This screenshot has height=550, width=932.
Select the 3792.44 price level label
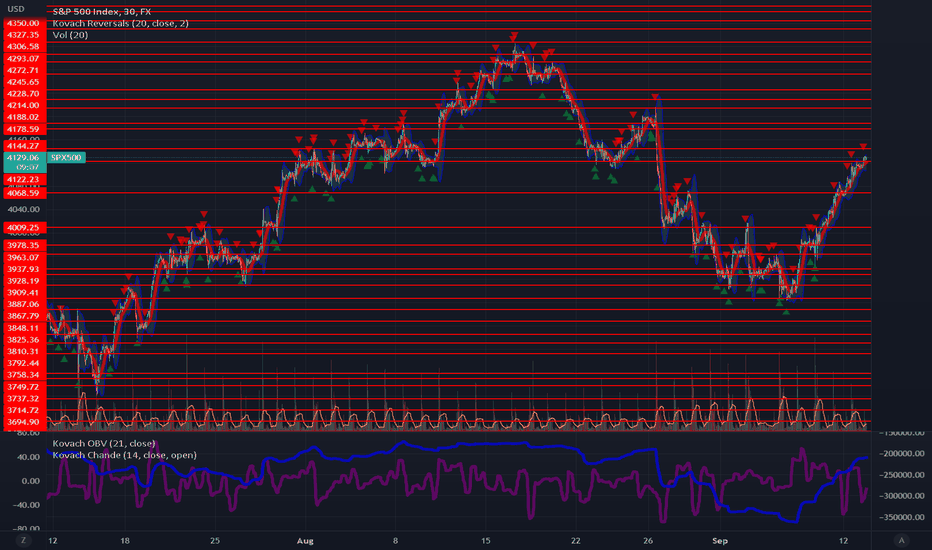(x=24, y=363)
